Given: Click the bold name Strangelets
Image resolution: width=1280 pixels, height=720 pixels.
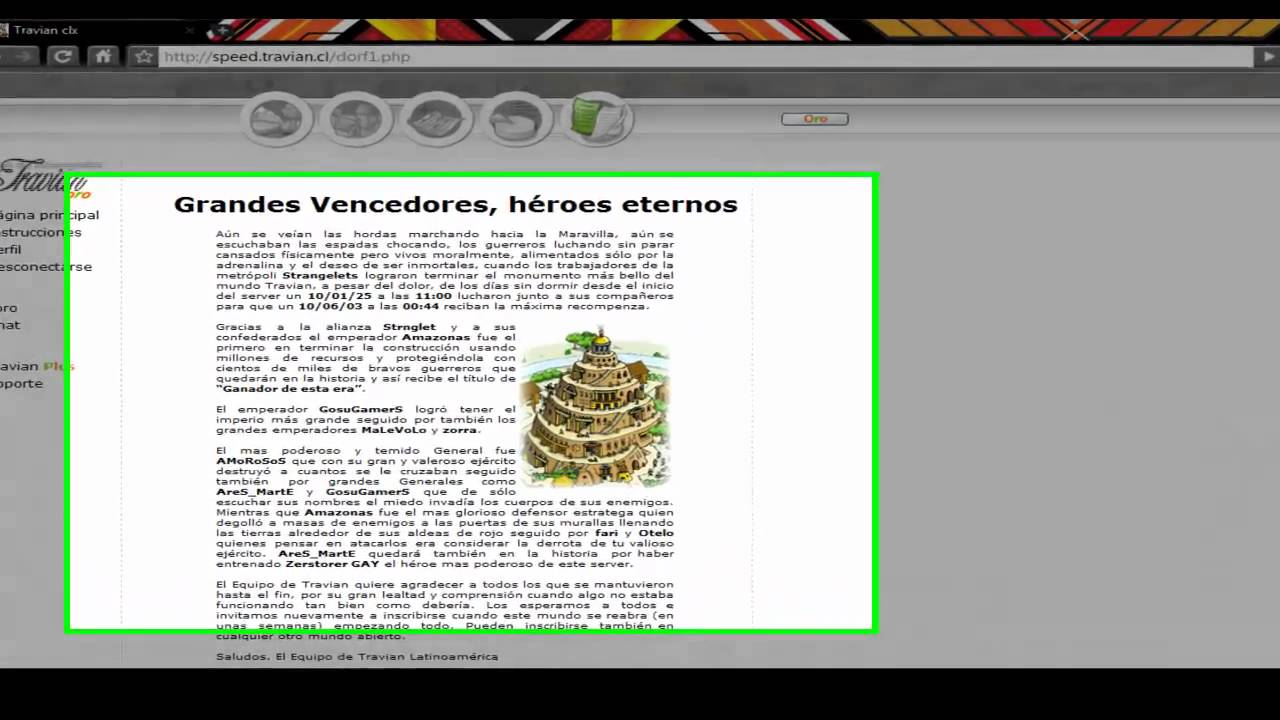Looking at the screenshot, I should pyautogui.click(x=320, y=275).
